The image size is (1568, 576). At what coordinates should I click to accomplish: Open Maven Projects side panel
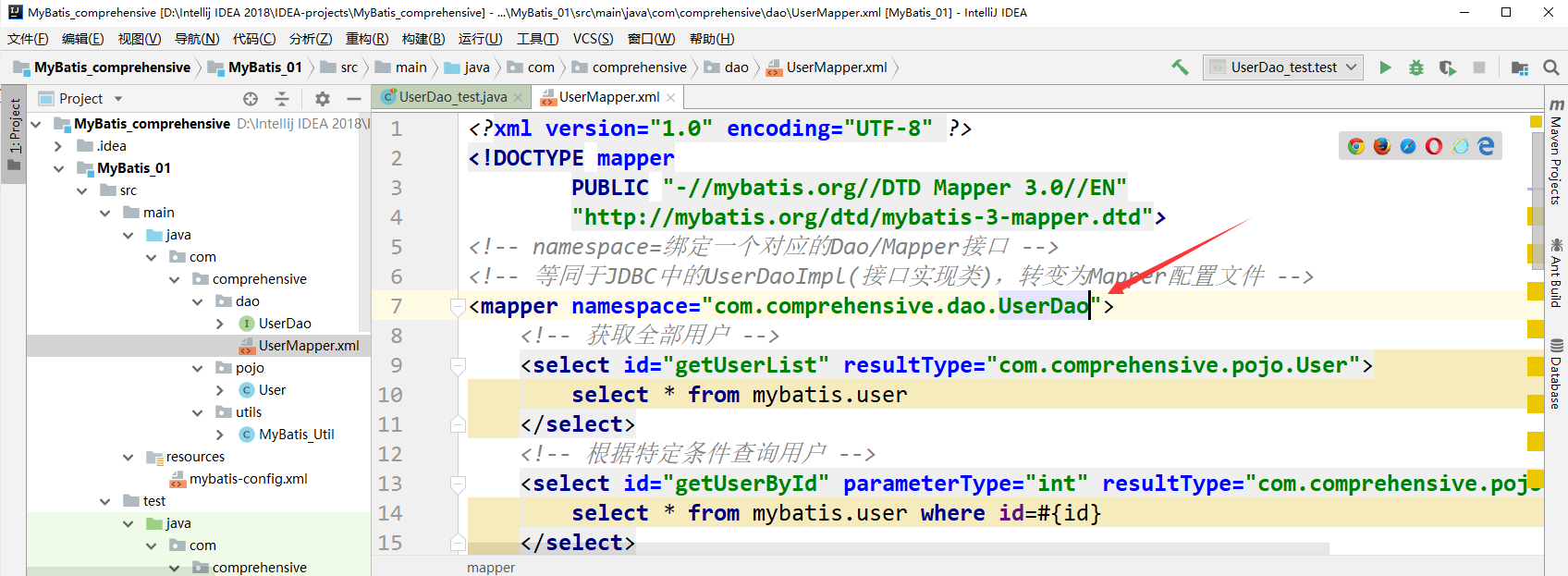click(1556, 151)
